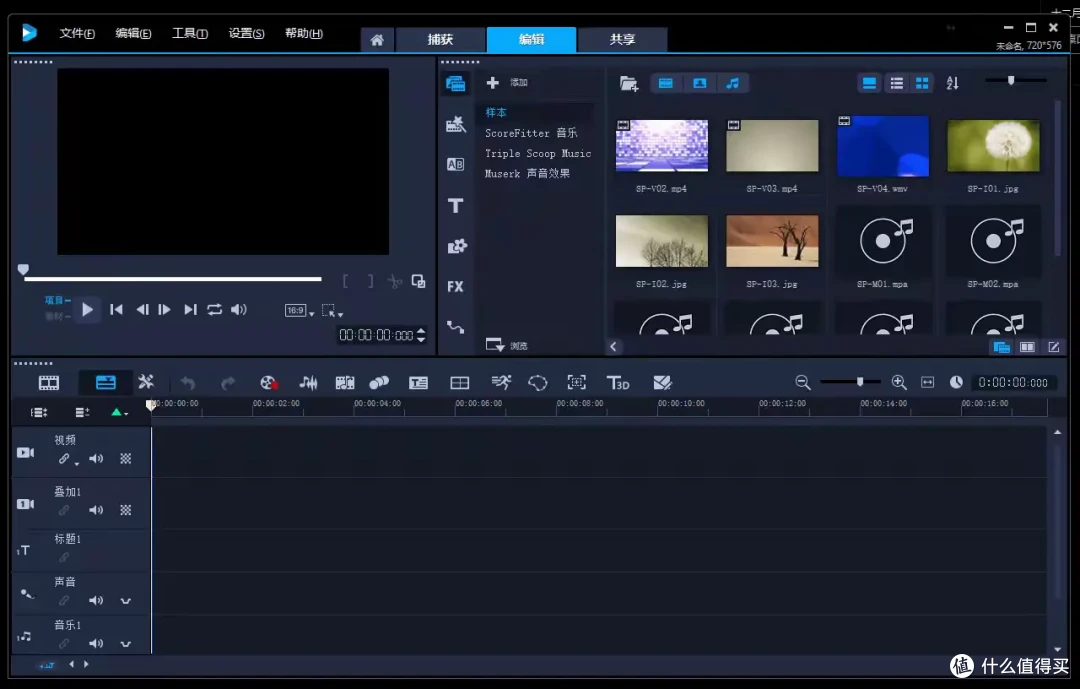Click the 3D Title editor tool
Viewport: 1080px width, 689px height.
coord(618,383)
